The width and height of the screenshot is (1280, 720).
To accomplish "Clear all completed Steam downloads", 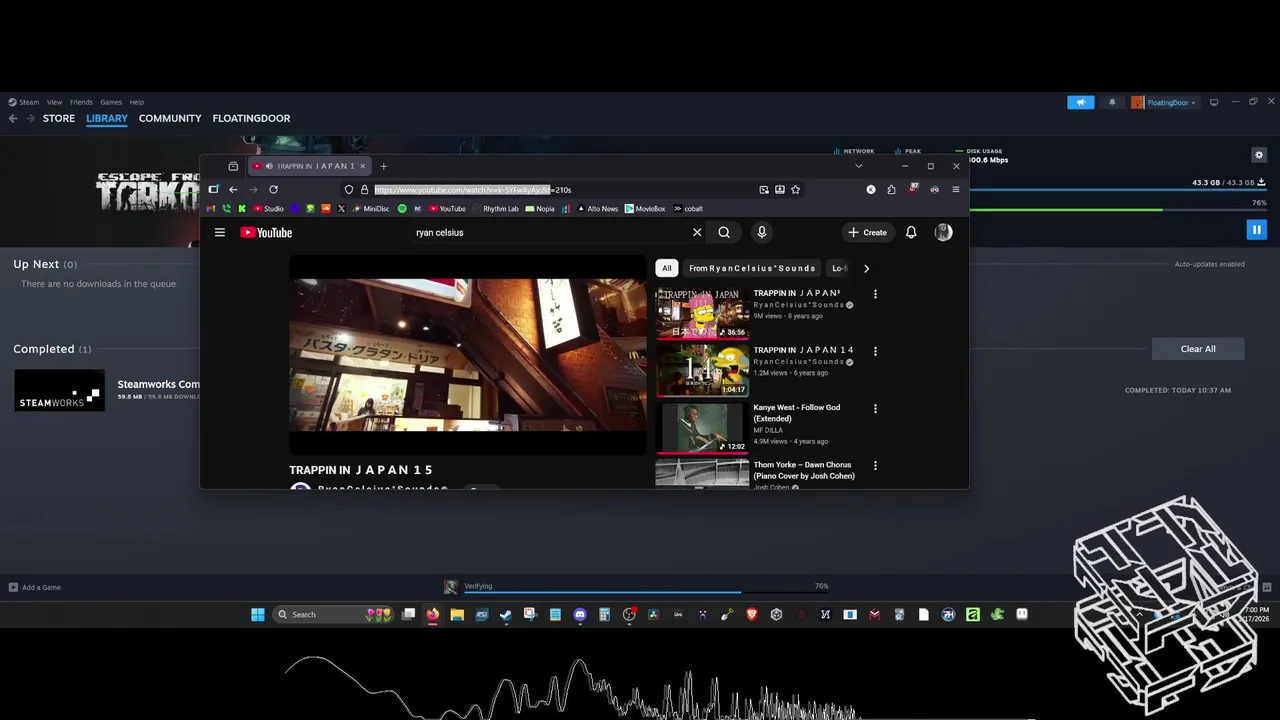I will tap(1198, 349).
